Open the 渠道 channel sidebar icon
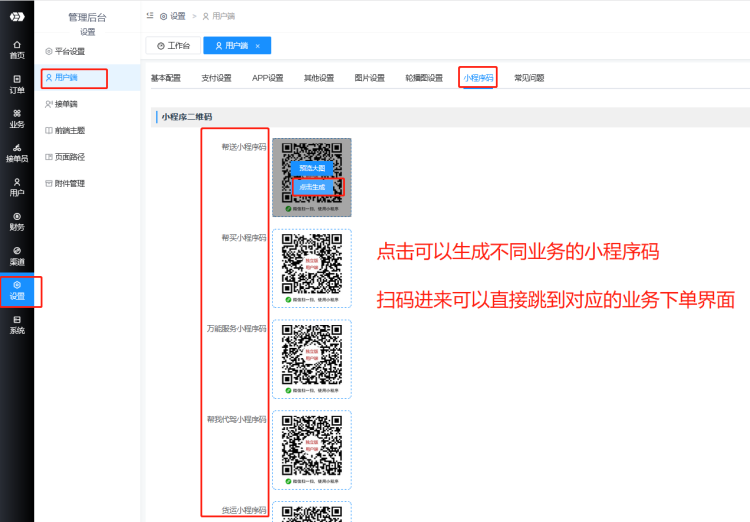Image resolution: width=750 pixels, height=522 pixels. pyautogui.click(x=17, y=255)
